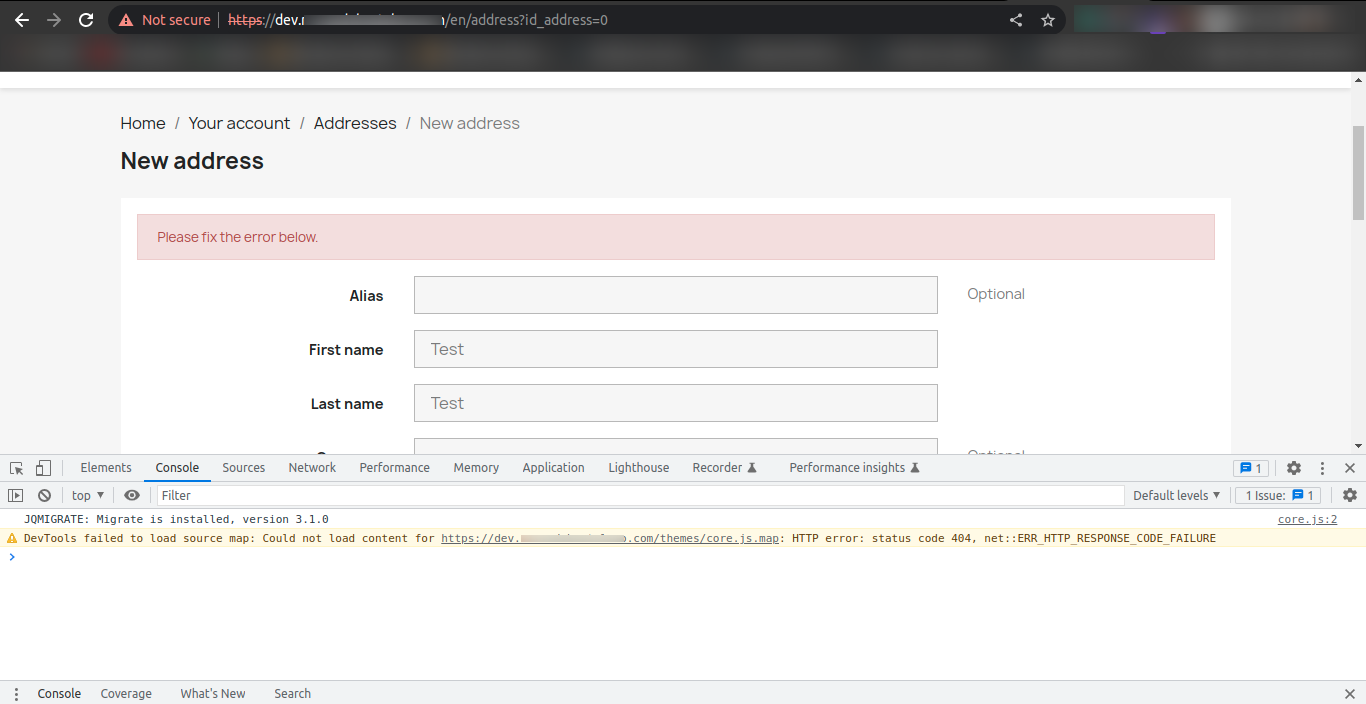Open the core.js:2 source link
Image resolution: width=1366 pixels, height=704 pixels.
tap(1307, 519)
